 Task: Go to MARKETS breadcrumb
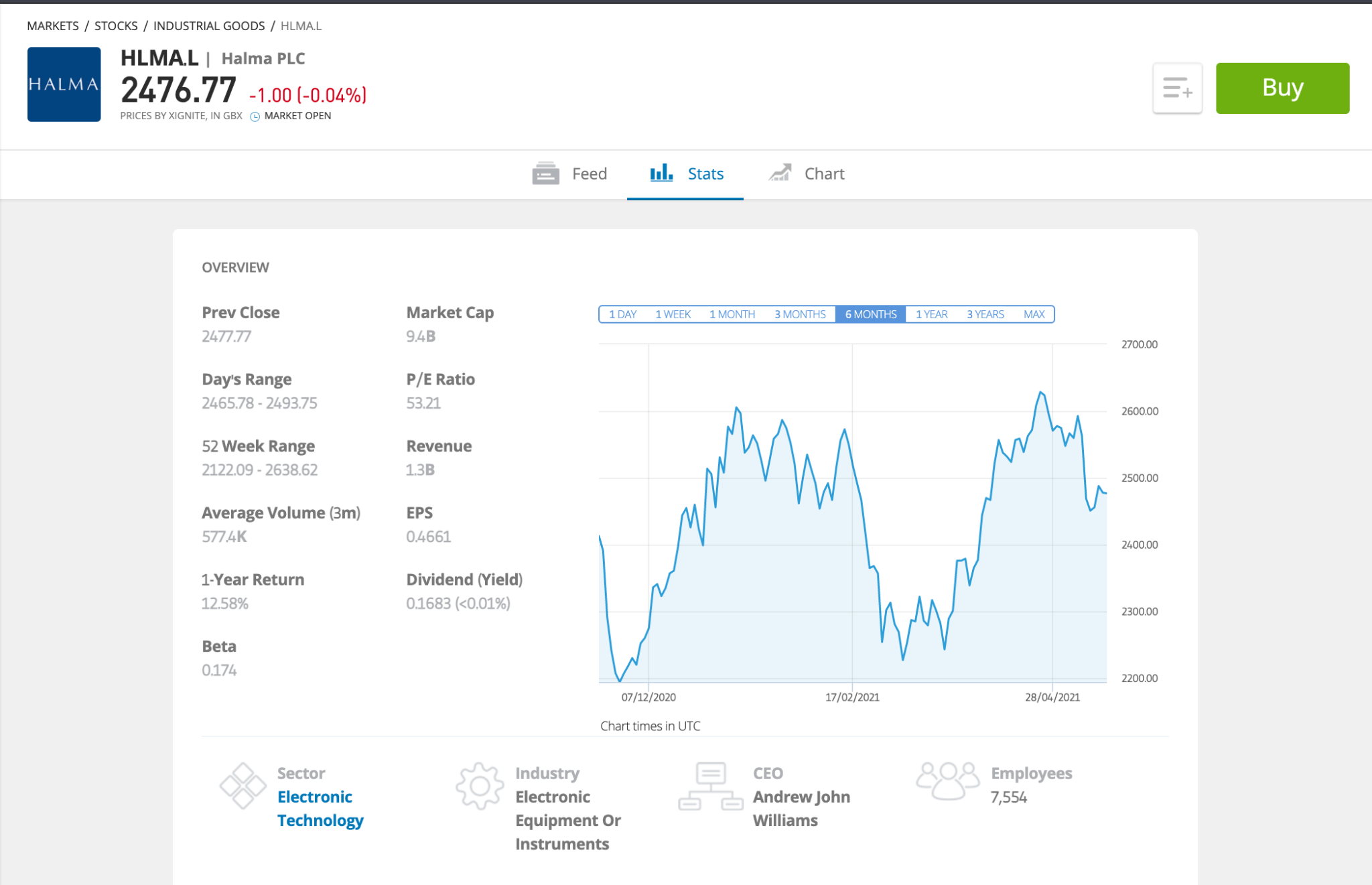pyautogui.click(x=53, y=26)
